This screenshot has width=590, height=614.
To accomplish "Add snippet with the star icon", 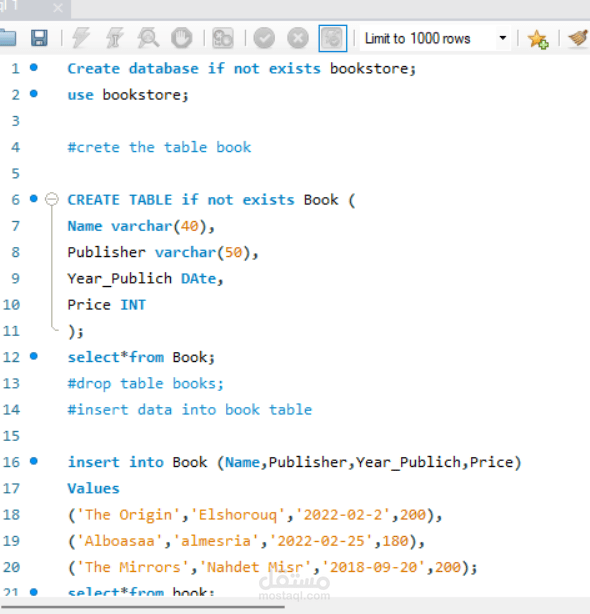I will pyautogui.click(x=538, y=39).
